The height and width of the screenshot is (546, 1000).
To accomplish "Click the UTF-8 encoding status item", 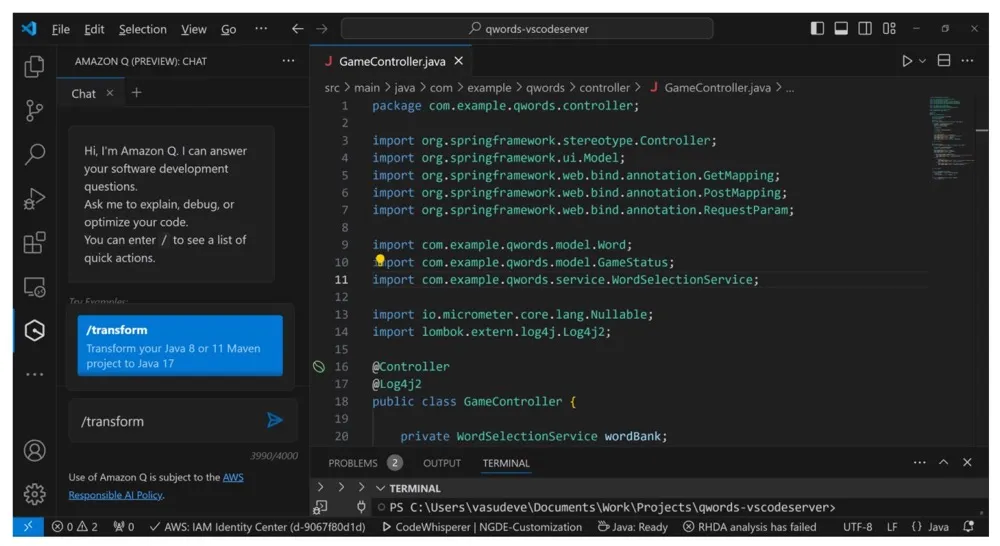I will 857,527.
